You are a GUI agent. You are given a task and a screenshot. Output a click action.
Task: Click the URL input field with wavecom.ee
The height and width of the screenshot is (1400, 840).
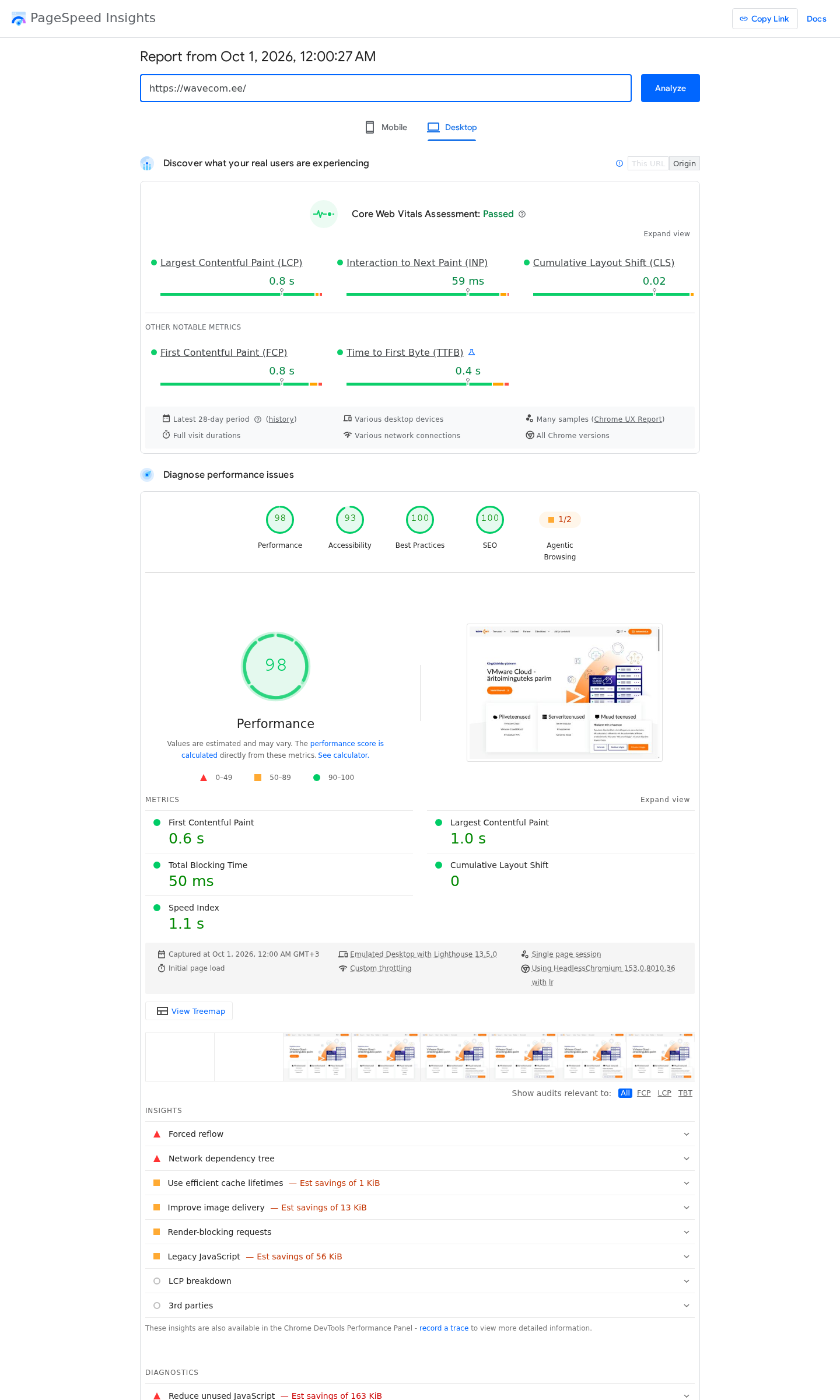tap(386, 88)
